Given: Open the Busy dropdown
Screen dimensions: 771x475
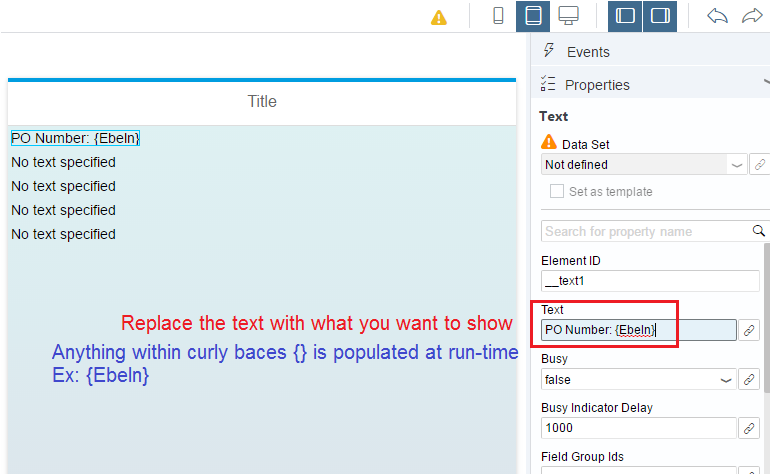Looking at the screenshot, I should (638, 379).
